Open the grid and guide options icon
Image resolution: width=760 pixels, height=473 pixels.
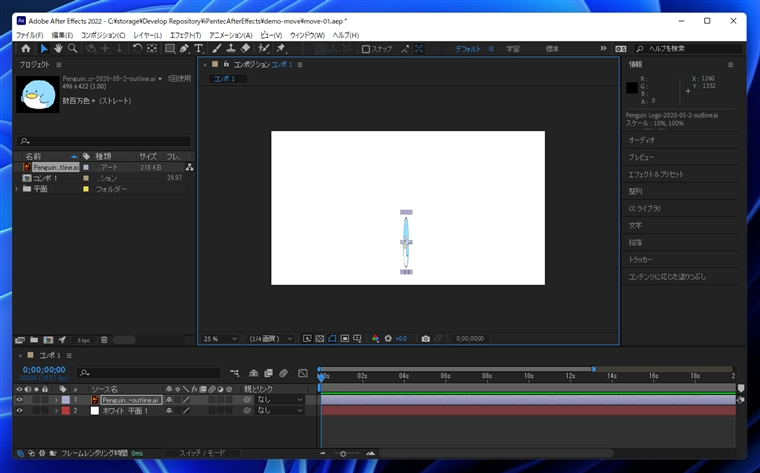coord(357,339)
